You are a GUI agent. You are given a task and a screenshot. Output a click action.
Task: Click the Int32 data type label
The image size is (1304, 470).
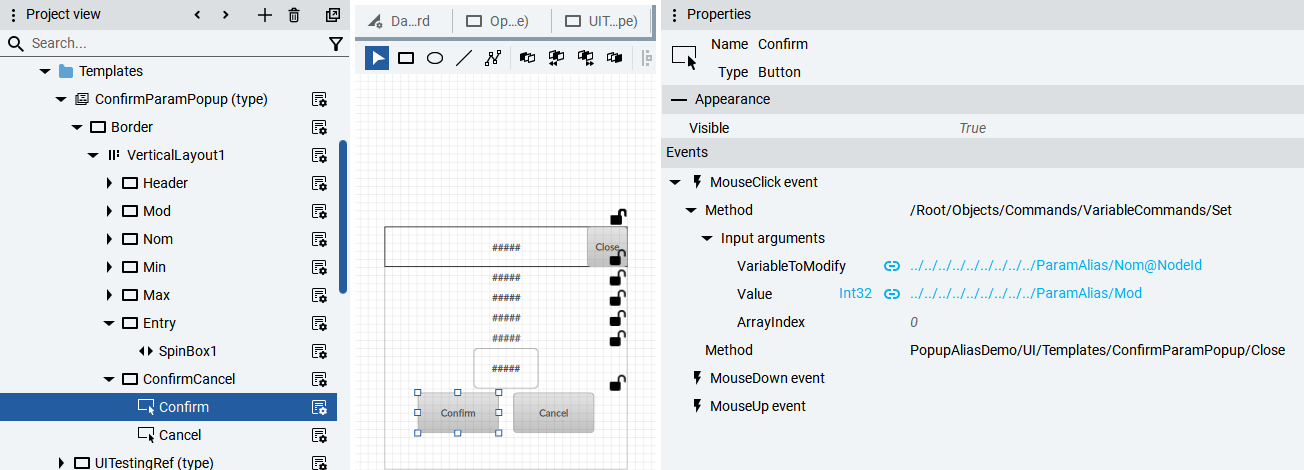[856, 294]
